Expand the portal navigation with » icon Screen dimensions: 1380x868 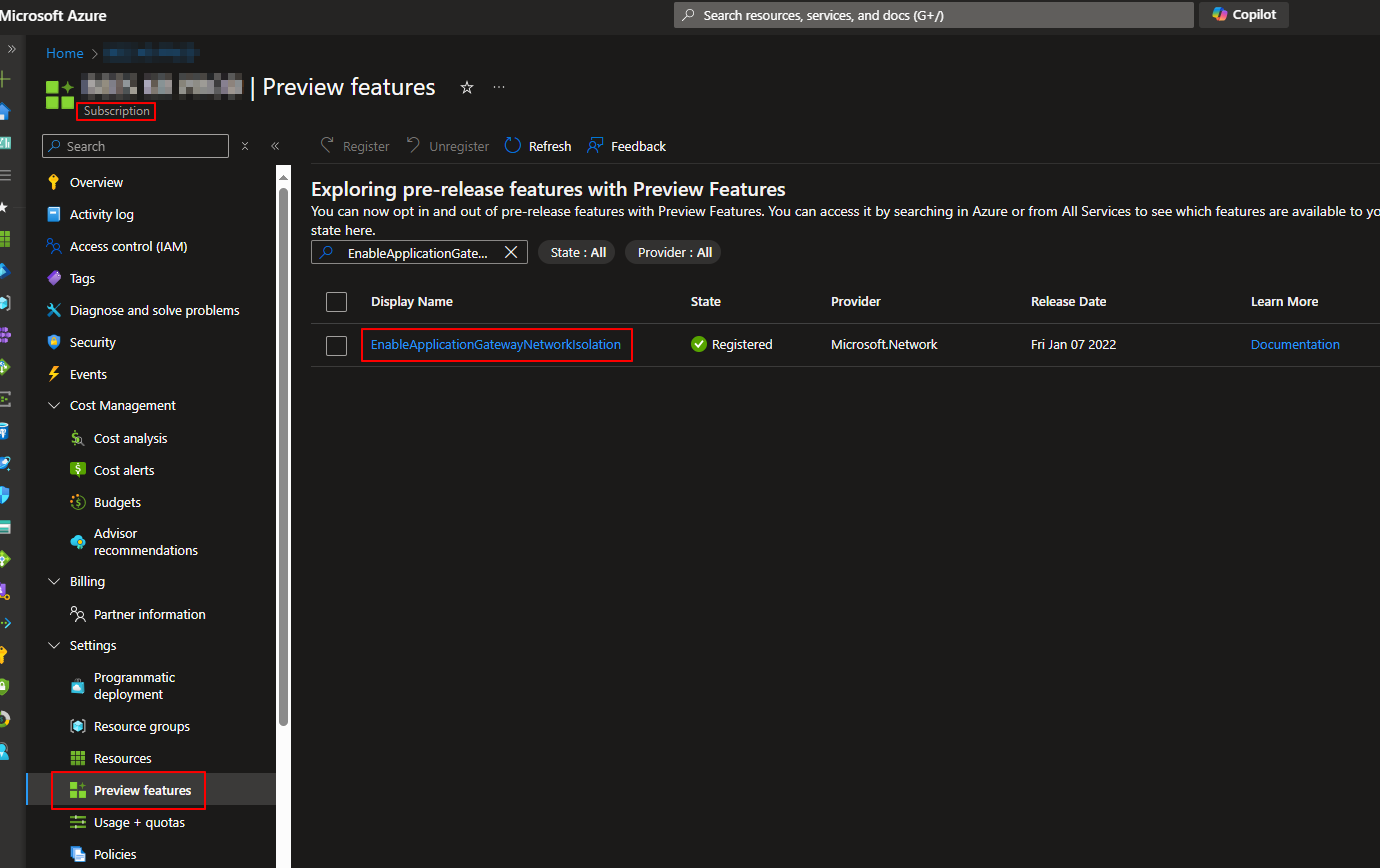[x=12, y=48]
